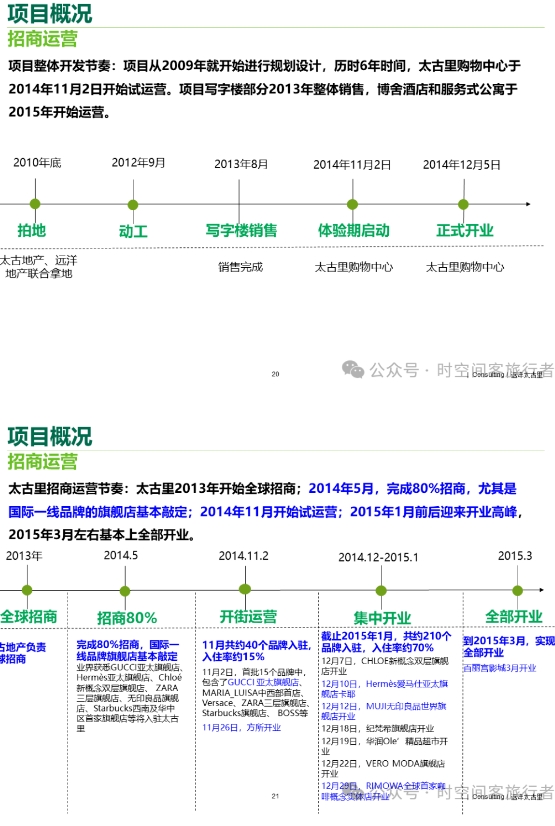Select the 动工 milestone label
Screen dimensions: 555x826
coord(133,231)
